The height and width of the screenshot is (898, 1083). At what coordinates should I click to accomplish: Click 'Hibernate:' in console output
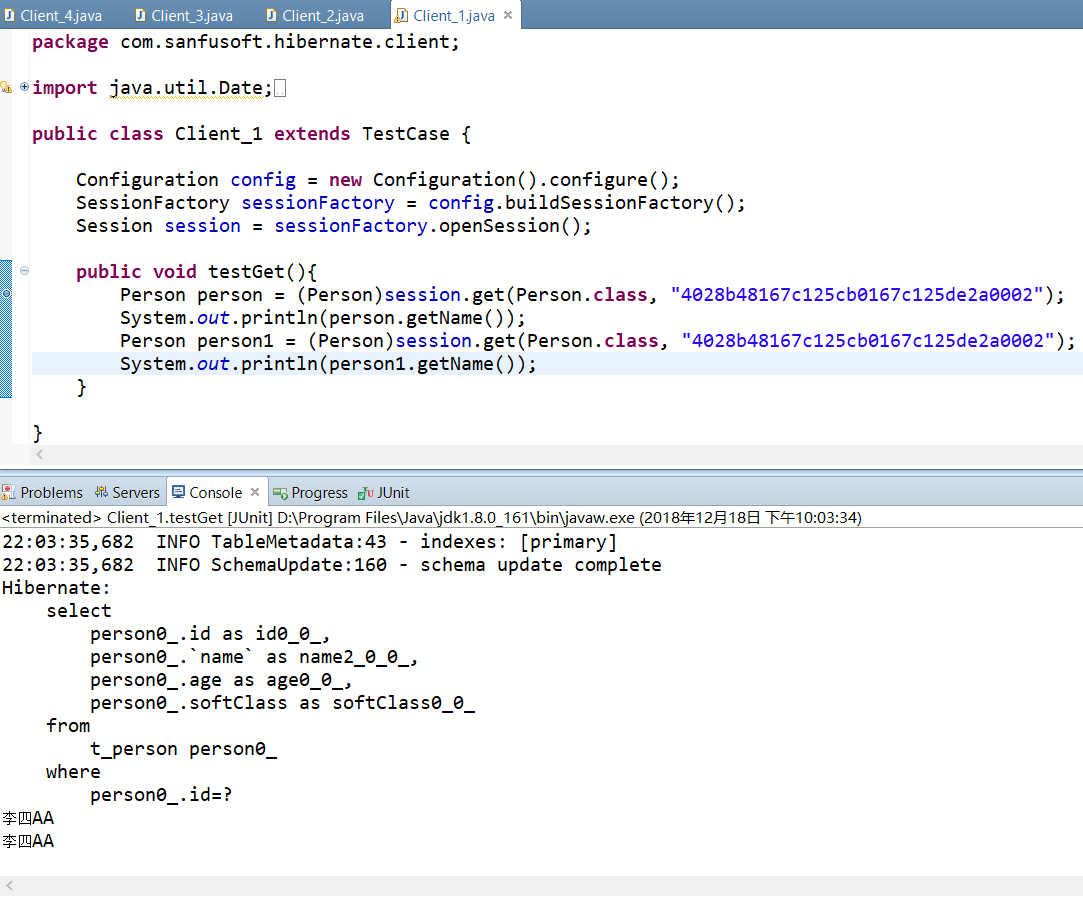(56, 588)
